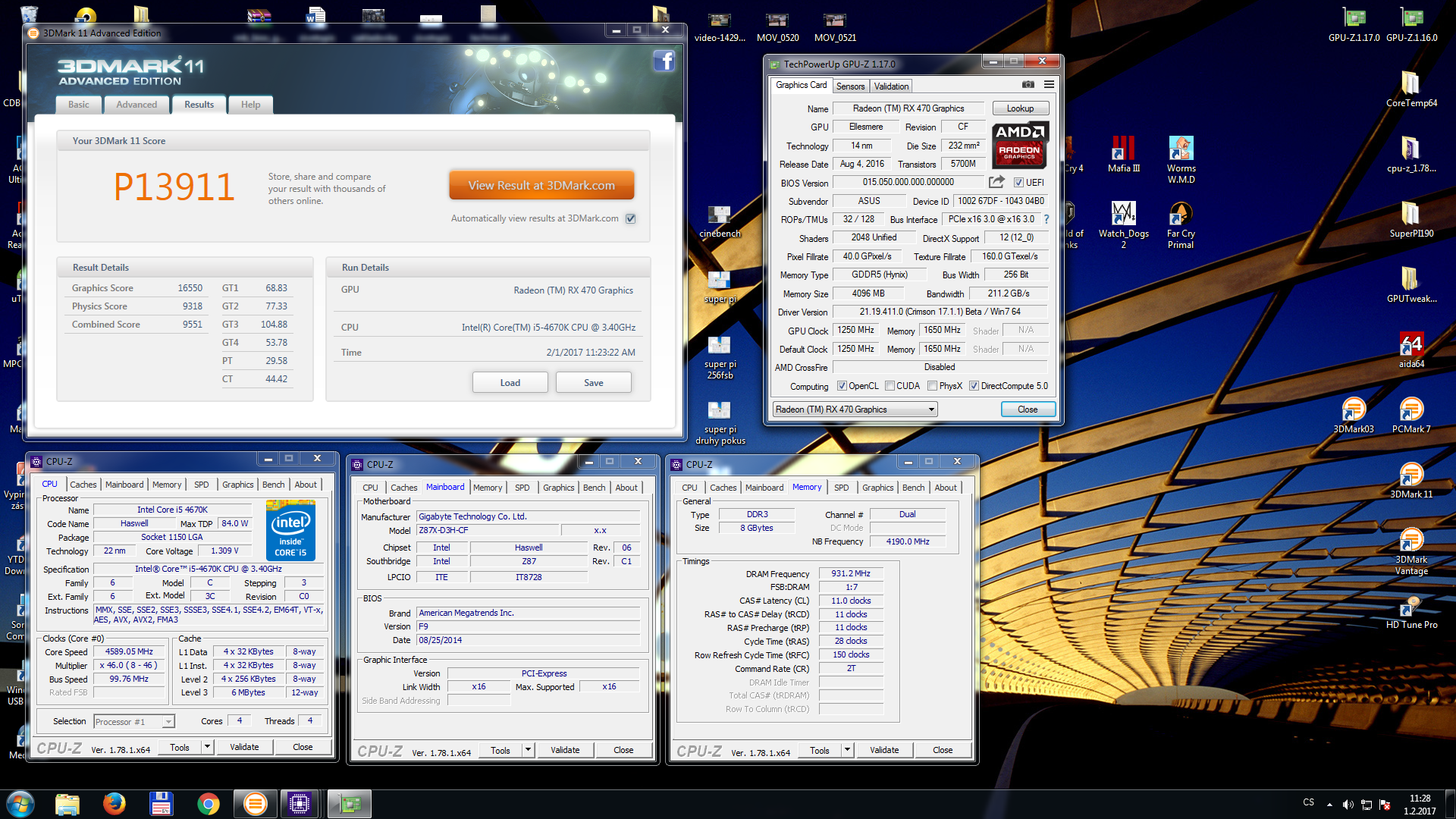This screenshot has width=1456, height=819.
Task: Open the PCMark 7 desktop shortcut
Action: pos(1411,415)
